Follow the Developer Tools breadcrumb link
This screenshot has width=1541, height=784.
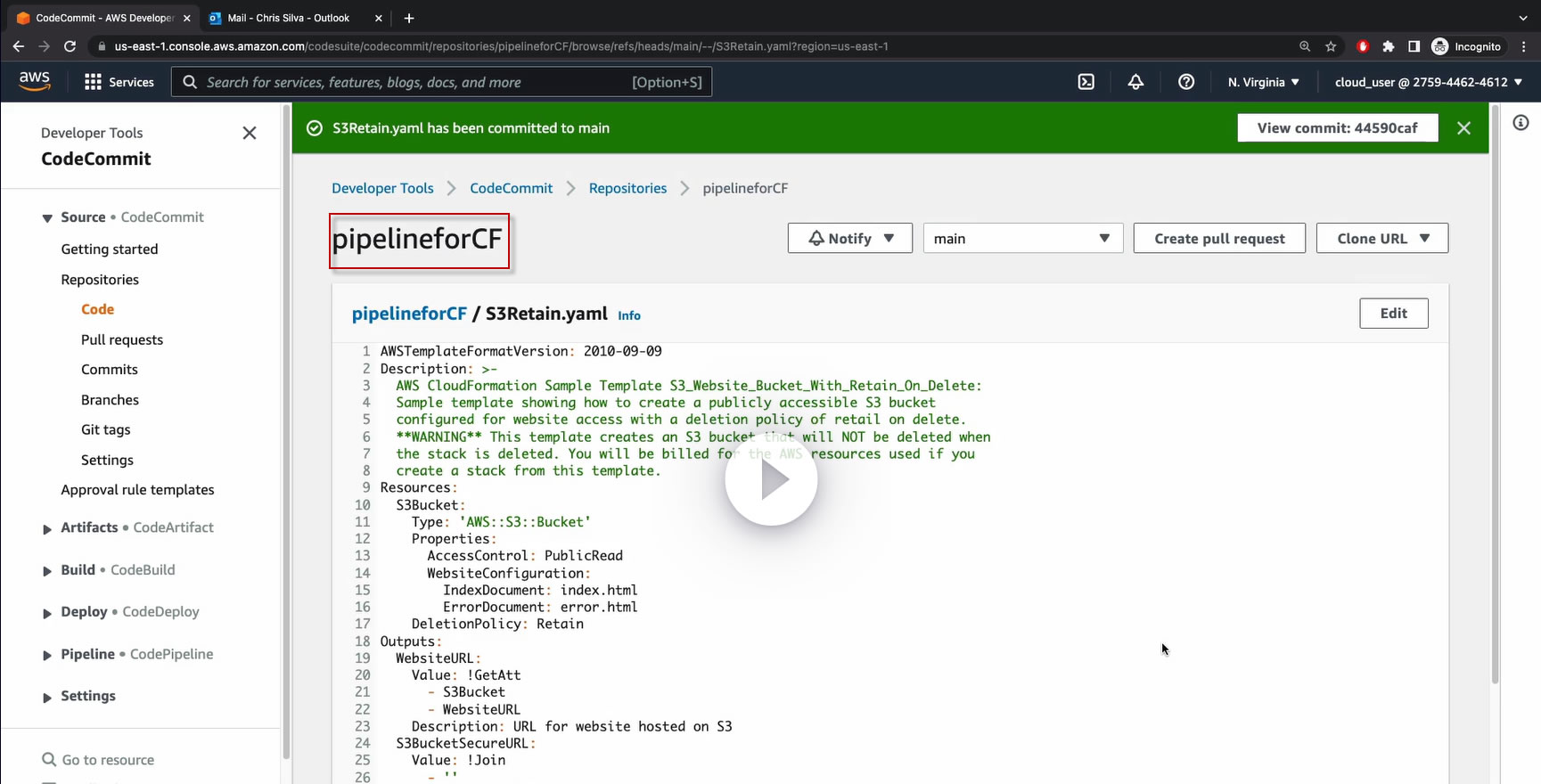(x=382, y=188)
